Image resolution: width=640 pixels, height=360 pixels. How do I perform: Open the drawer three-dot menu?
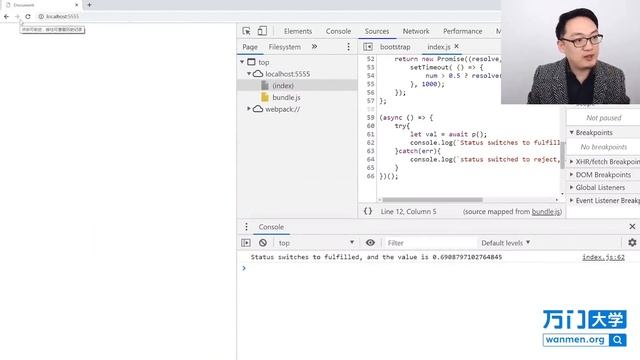(x=246, y=227)
